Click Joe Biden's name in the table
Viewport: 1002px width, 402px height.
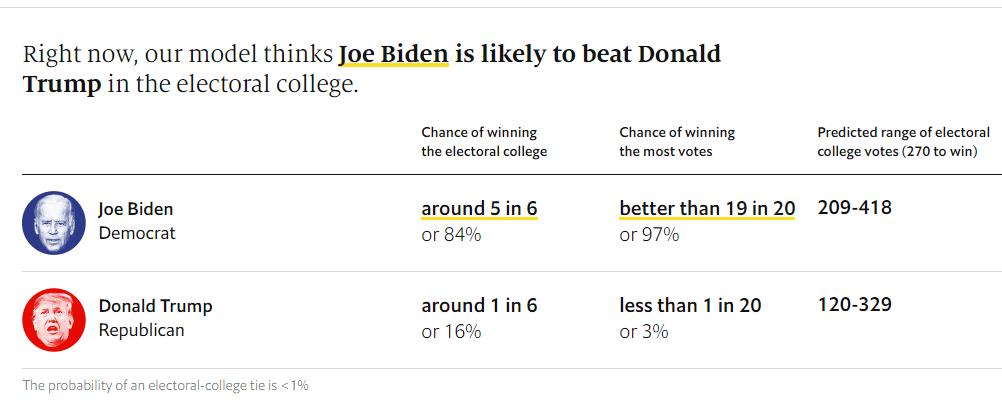(136, 209)
